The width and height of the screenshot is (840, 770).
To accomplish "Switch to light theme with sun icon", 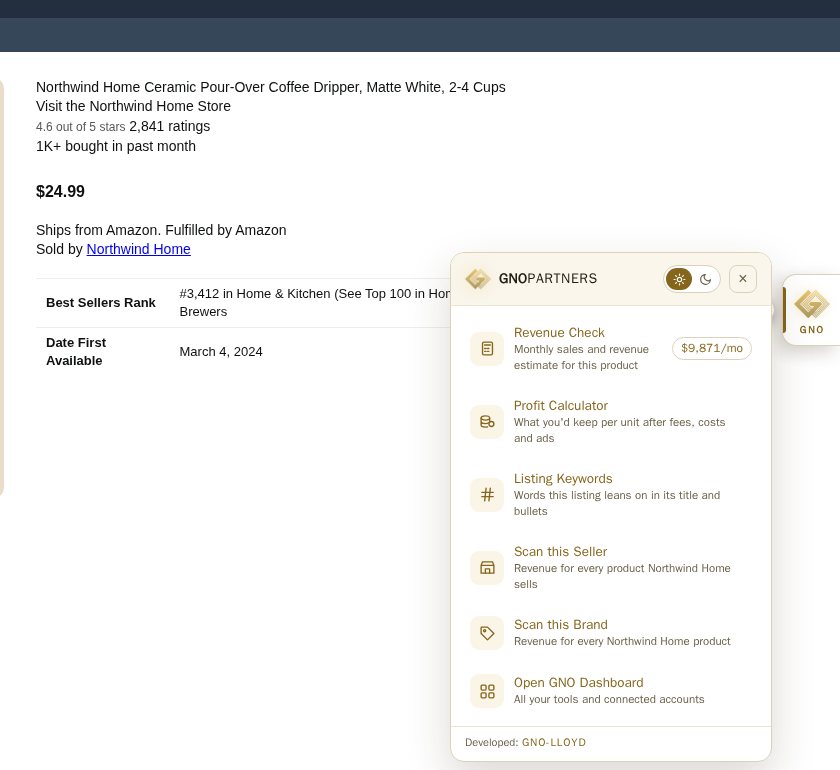I will [x=679, y=279].
